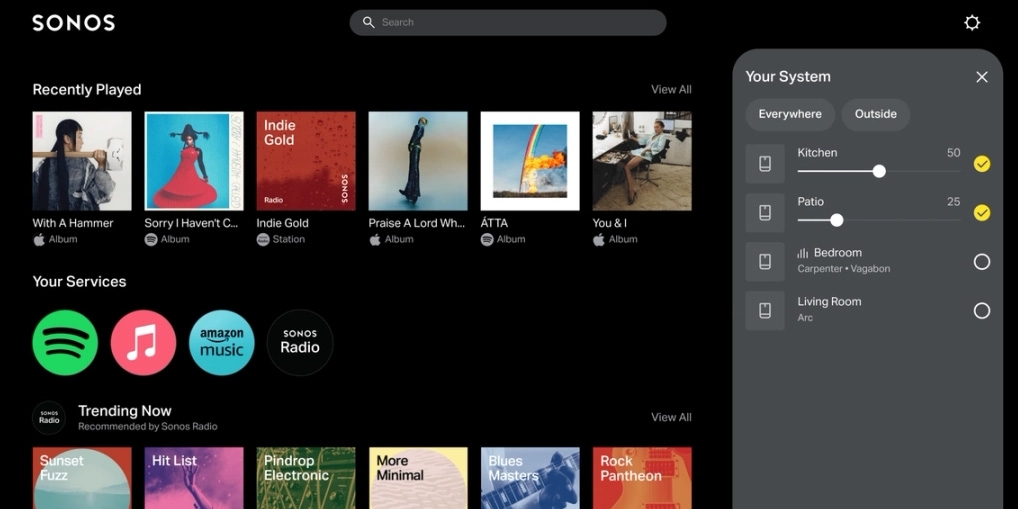This screenshot has width=1018, height=509.
Task: Click the Kitchen volume slider handle
Action: (x=879, y=171)
